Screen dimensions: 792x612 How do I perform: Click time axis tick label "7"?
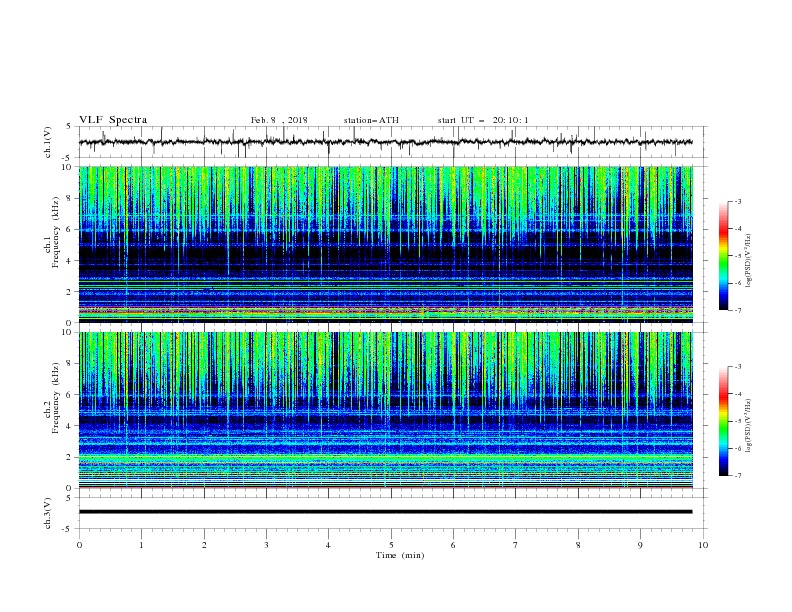pyautogui.click(x=516, y=545)
